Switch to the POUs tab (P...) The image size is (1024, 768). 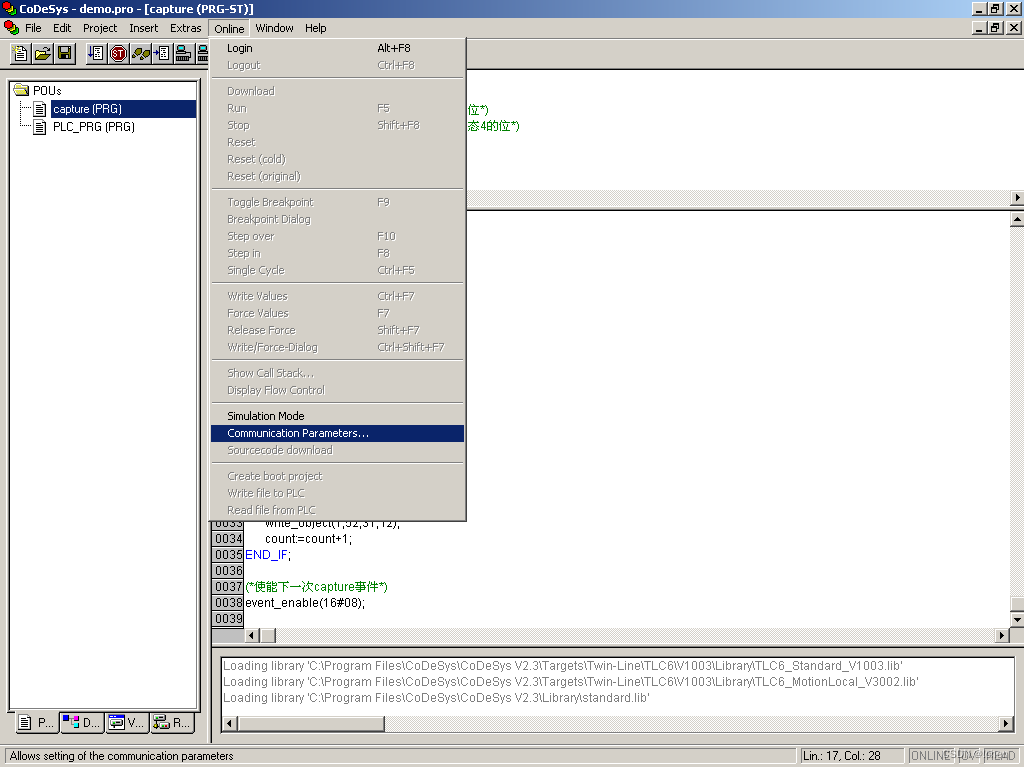pyautogui.click(x=37, y=722)
